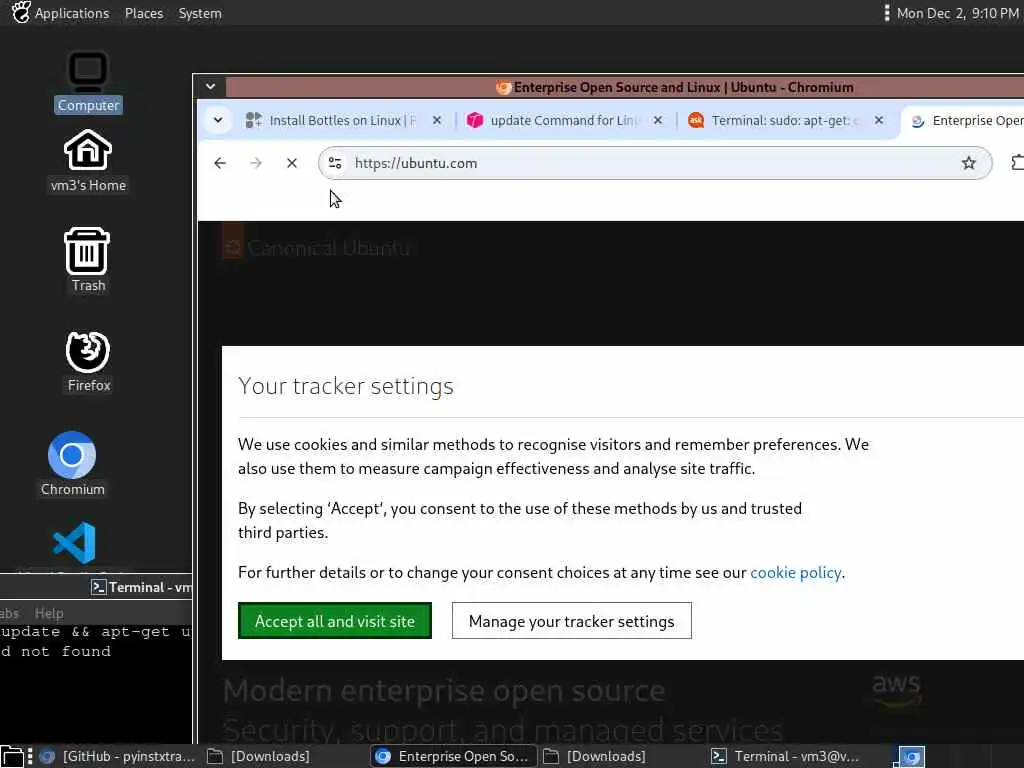Click the clock showing Mon Dec 2

(x=957, y=13)
